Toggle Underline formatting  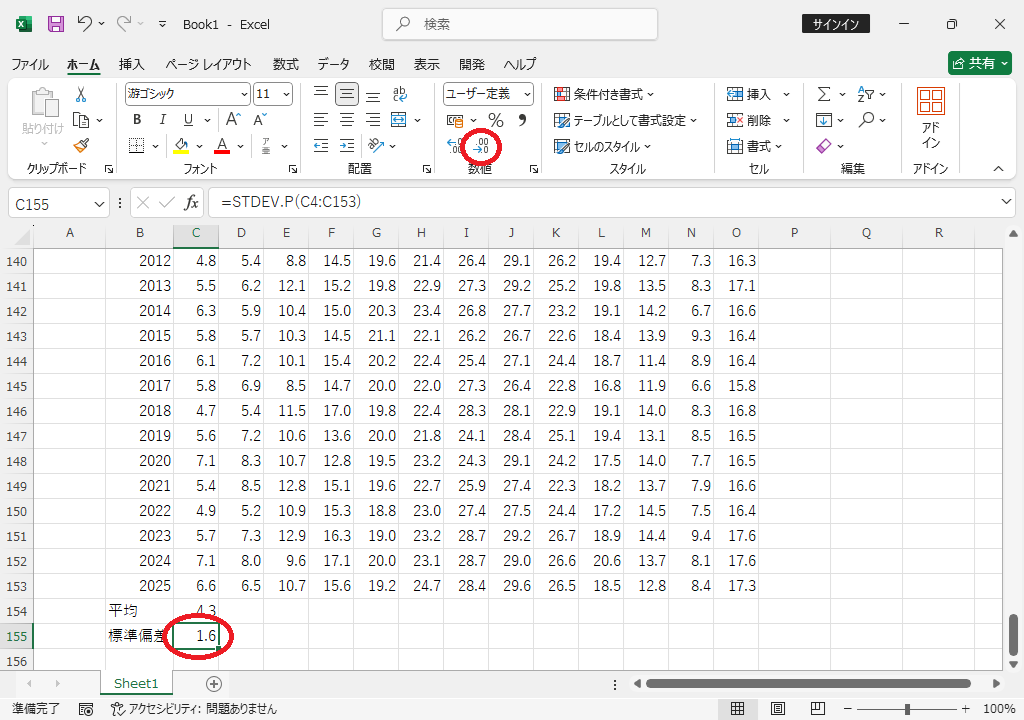tap(188, 120)
